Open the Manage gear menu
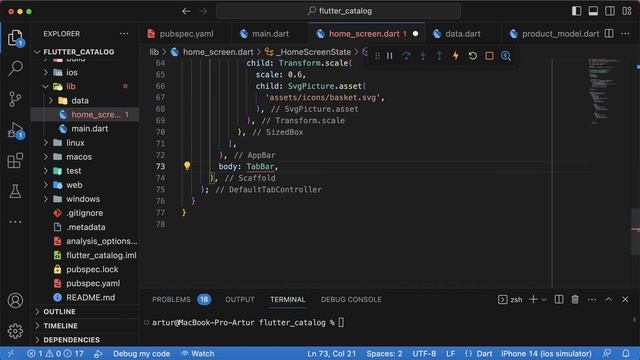Viewport: 640px width, 360px height. (x=15, y=331)
